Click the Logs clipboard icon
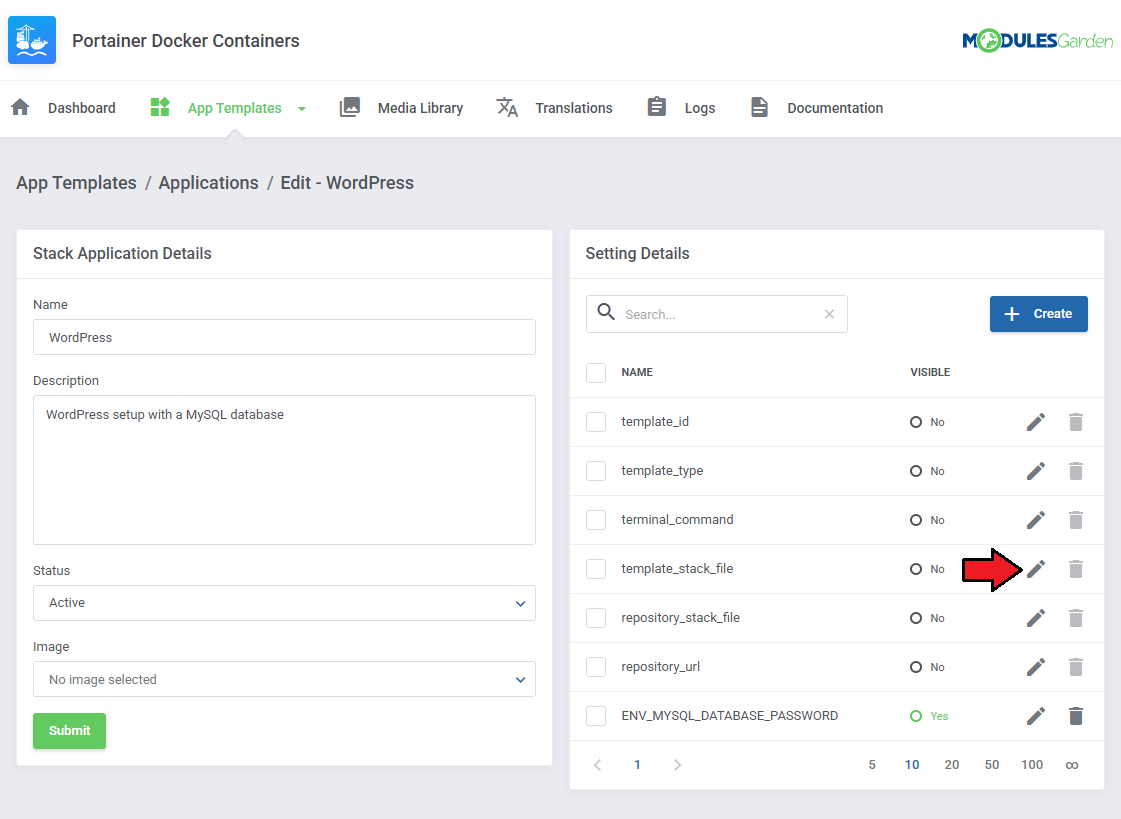 tap(657, 106)
